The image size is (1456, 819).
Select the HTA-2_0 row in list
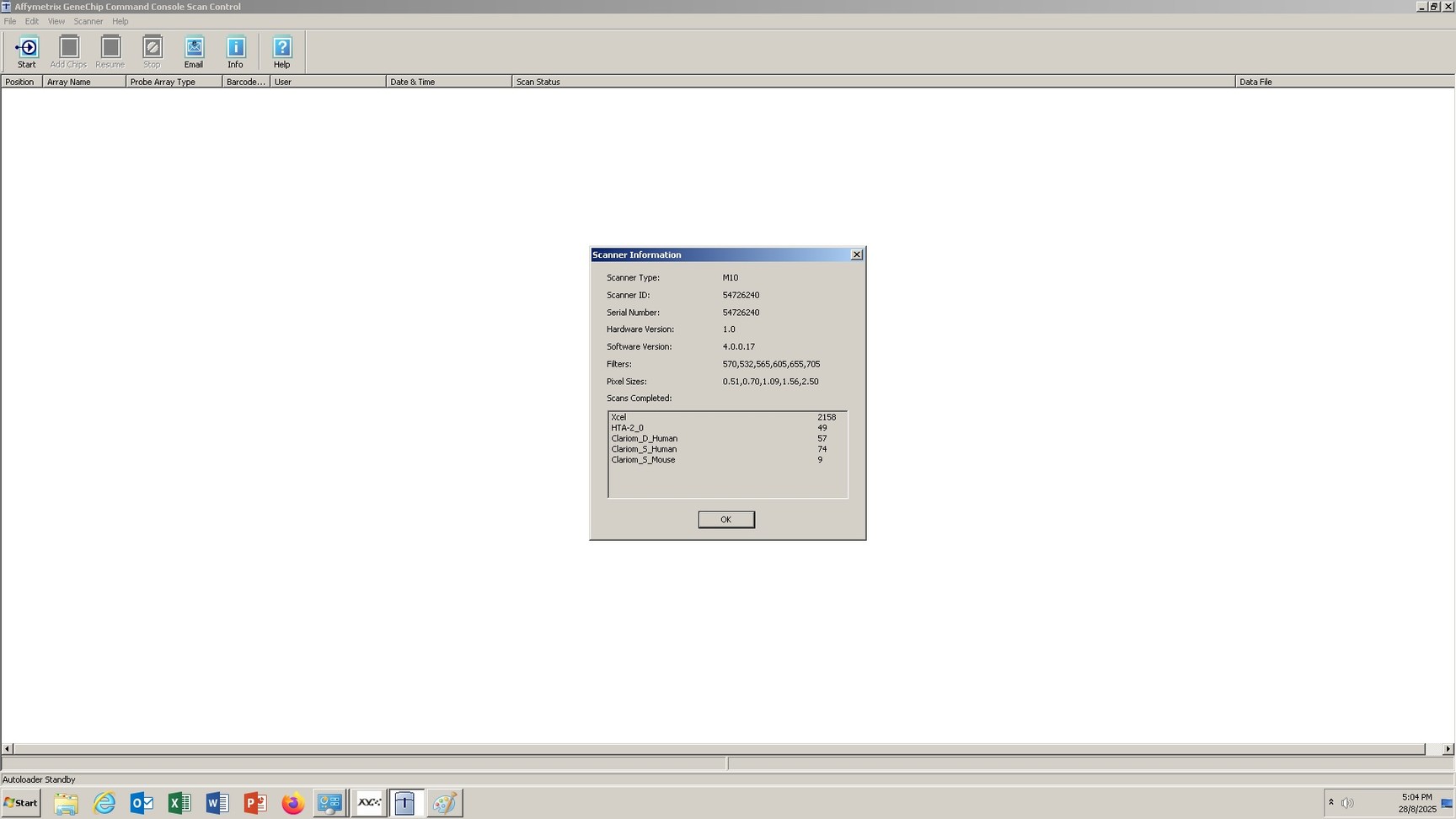[726, 428]
